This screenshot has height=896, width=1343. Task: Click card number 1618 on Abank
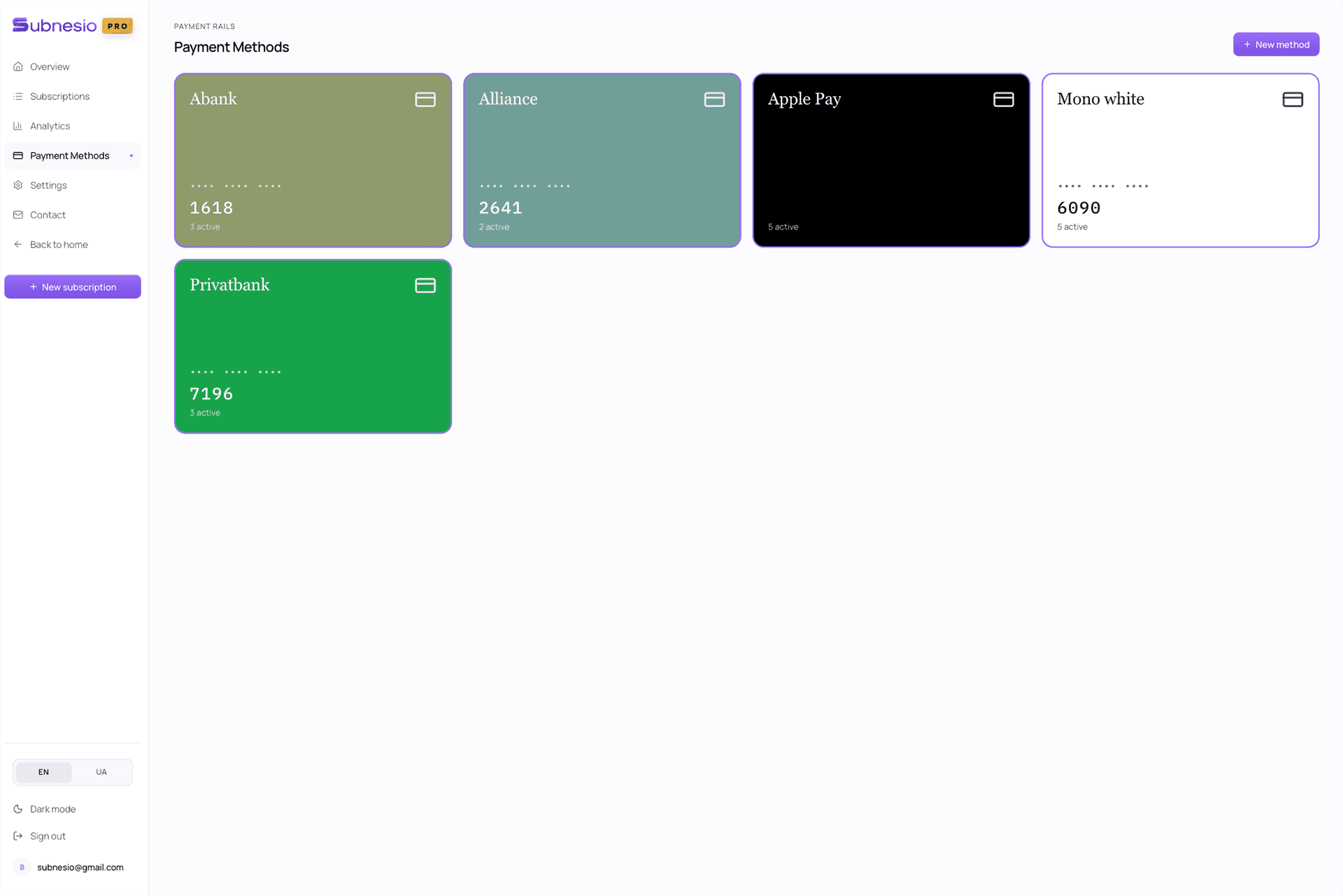[x=211, y=208]
